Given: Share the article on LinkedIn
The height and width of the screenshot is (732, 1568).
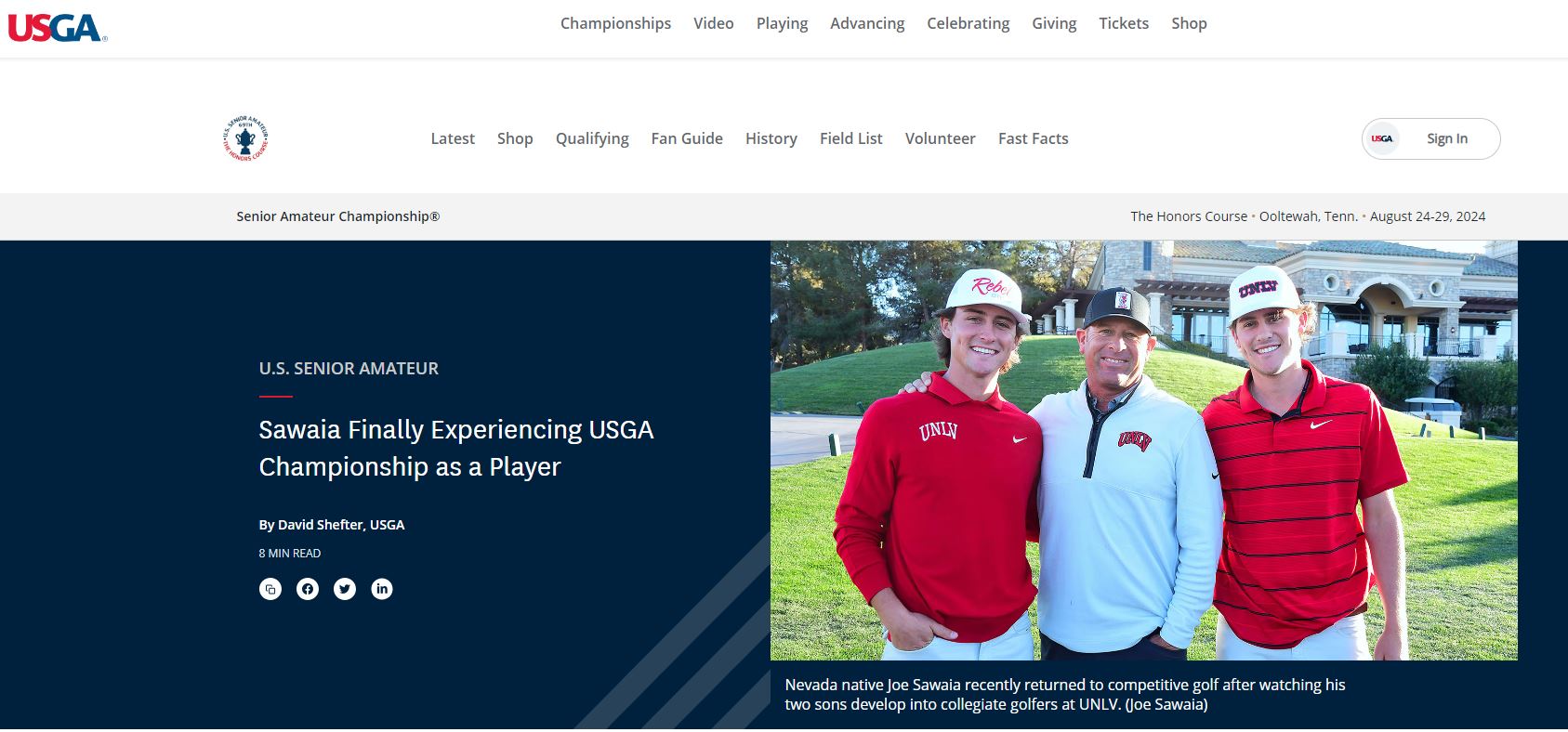Looking at the screenshot, I should click(x=382, y=588).
